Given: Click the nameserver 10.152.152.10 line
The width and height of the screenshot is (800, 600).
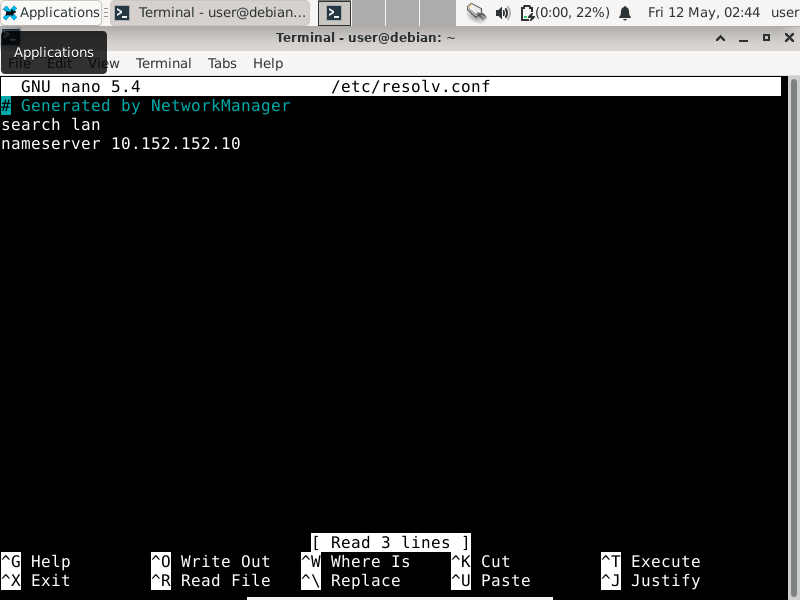Looking at the screenshot, I should pos(121,144).
